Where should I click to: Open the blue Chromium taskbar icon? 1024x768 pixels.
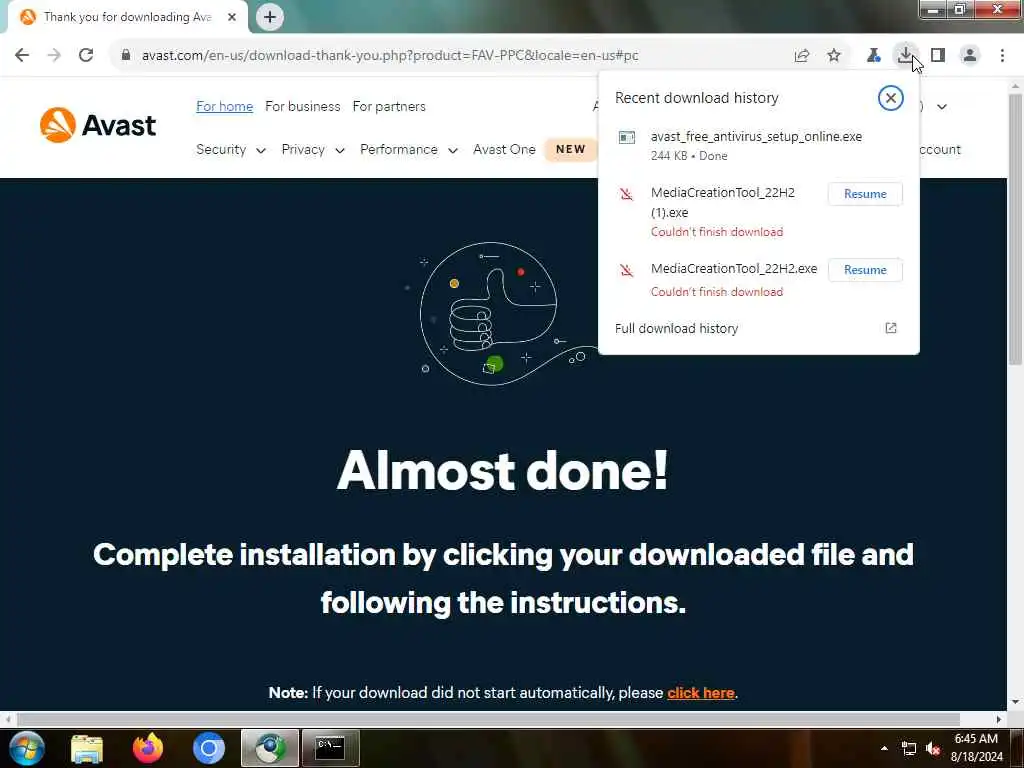pos(209,748)
